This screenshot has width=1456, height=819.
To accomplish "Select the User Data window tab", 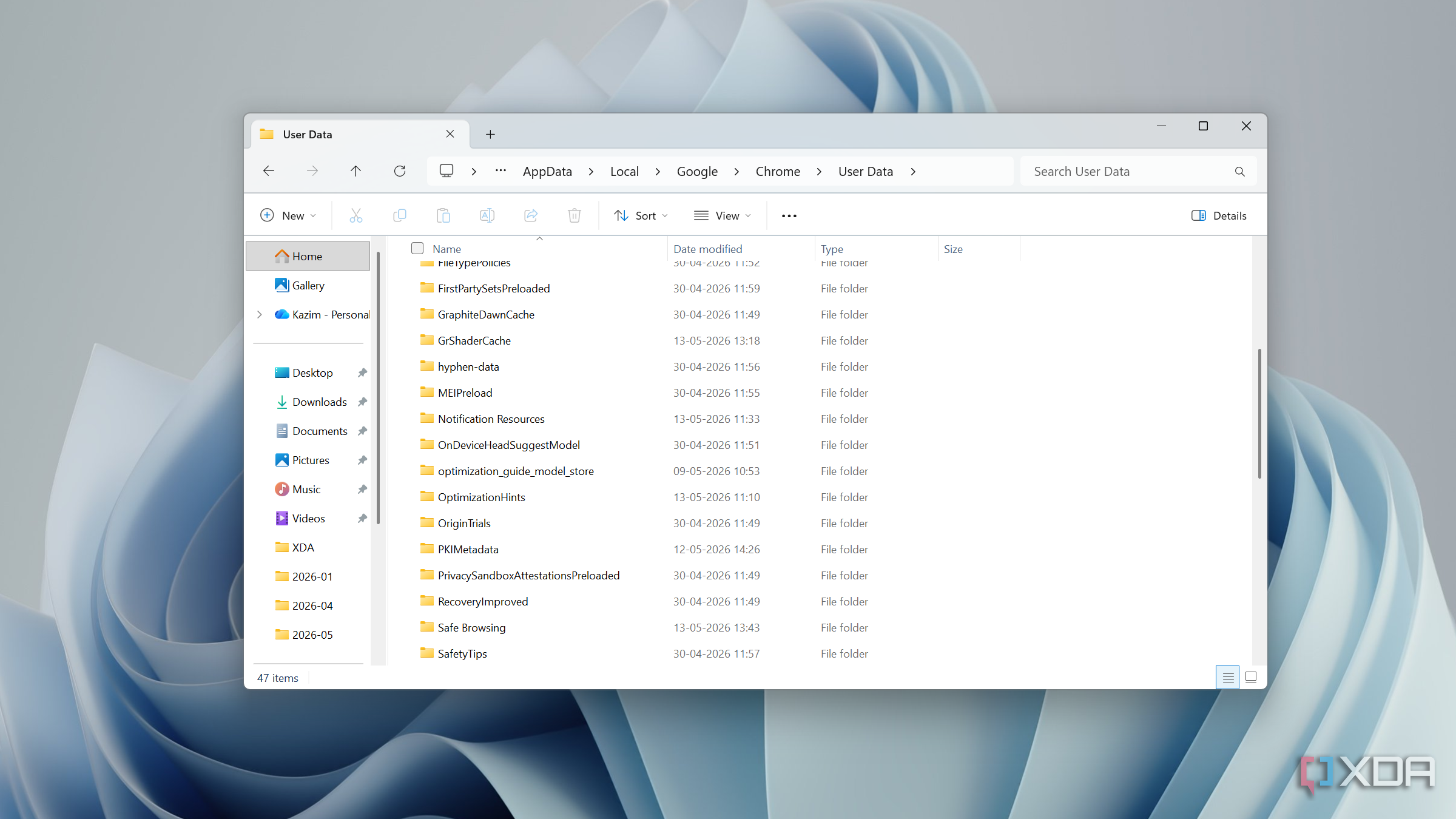I will click(360, 134).
